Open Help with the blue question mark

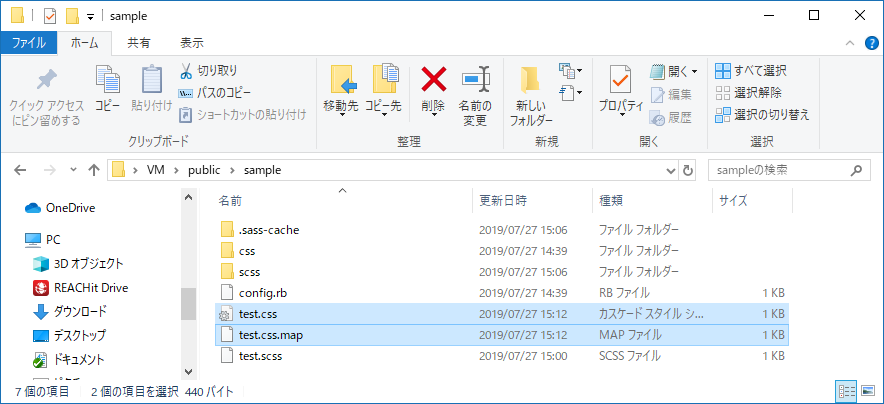point(872,43)
